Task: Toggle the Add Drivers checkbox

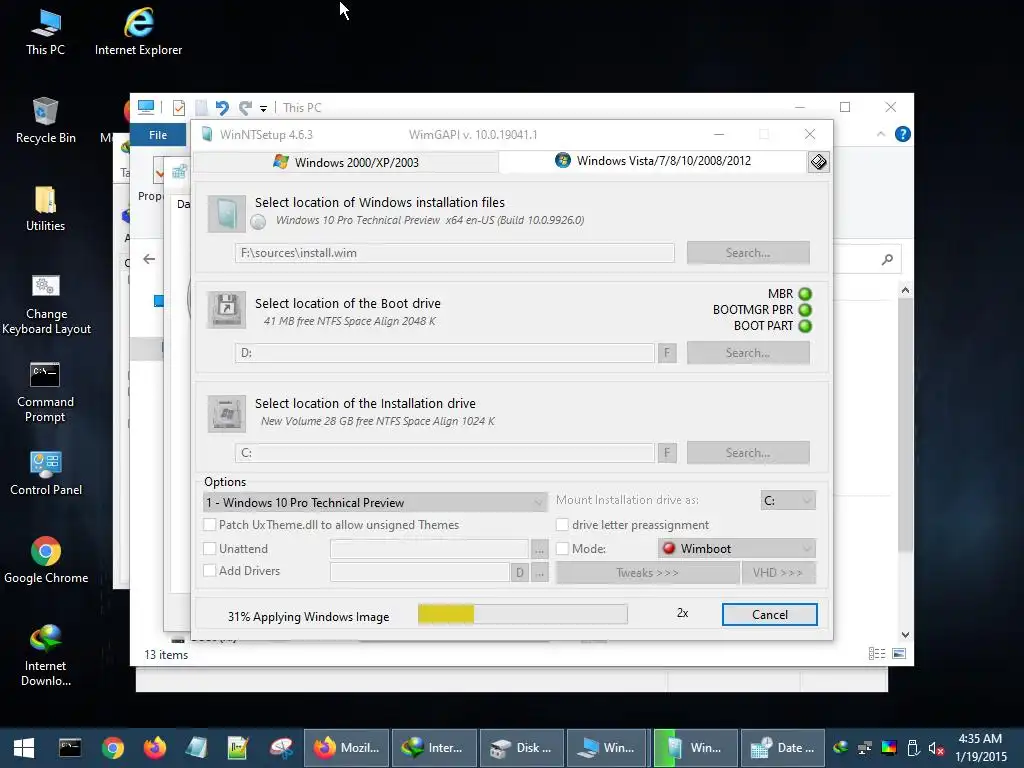Action: (210, 570)
